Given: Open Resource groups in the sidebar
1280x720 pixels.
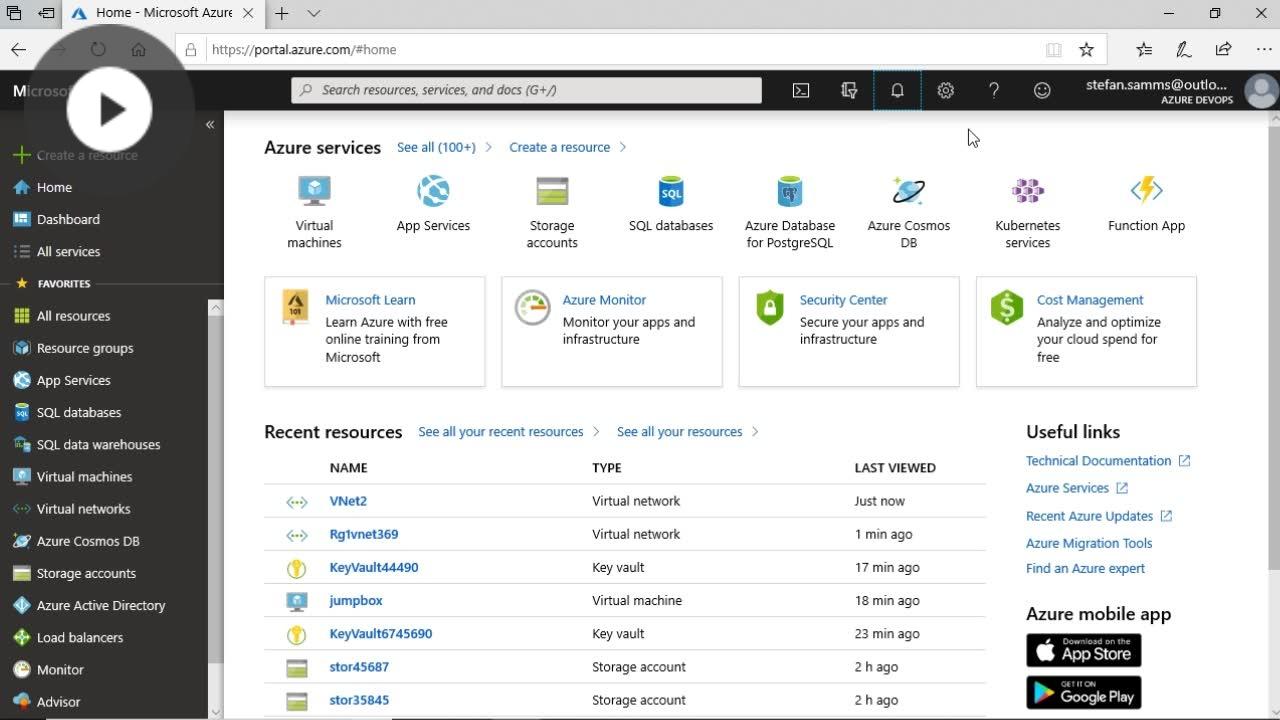Looking at the screenshot, I should coord(85,348).
